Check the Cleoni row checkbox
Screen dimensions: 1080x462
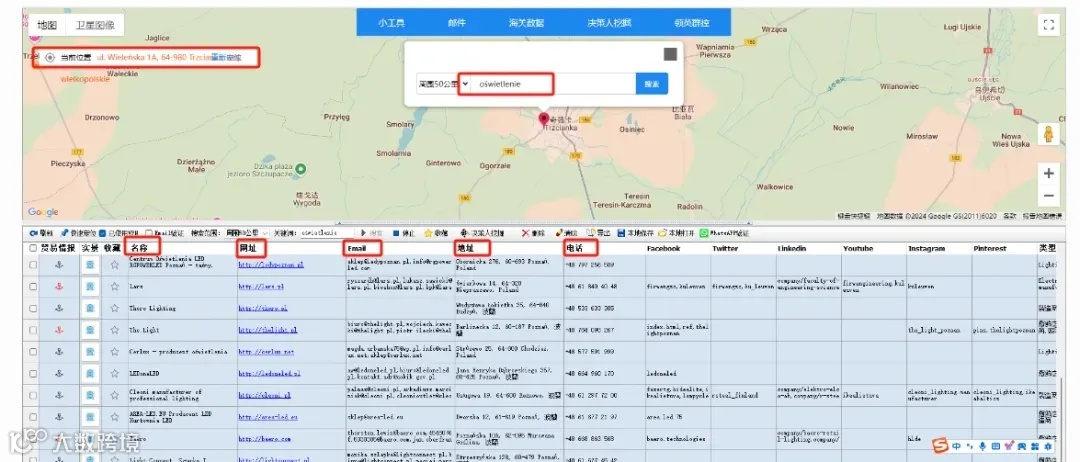tap(33, 395)
